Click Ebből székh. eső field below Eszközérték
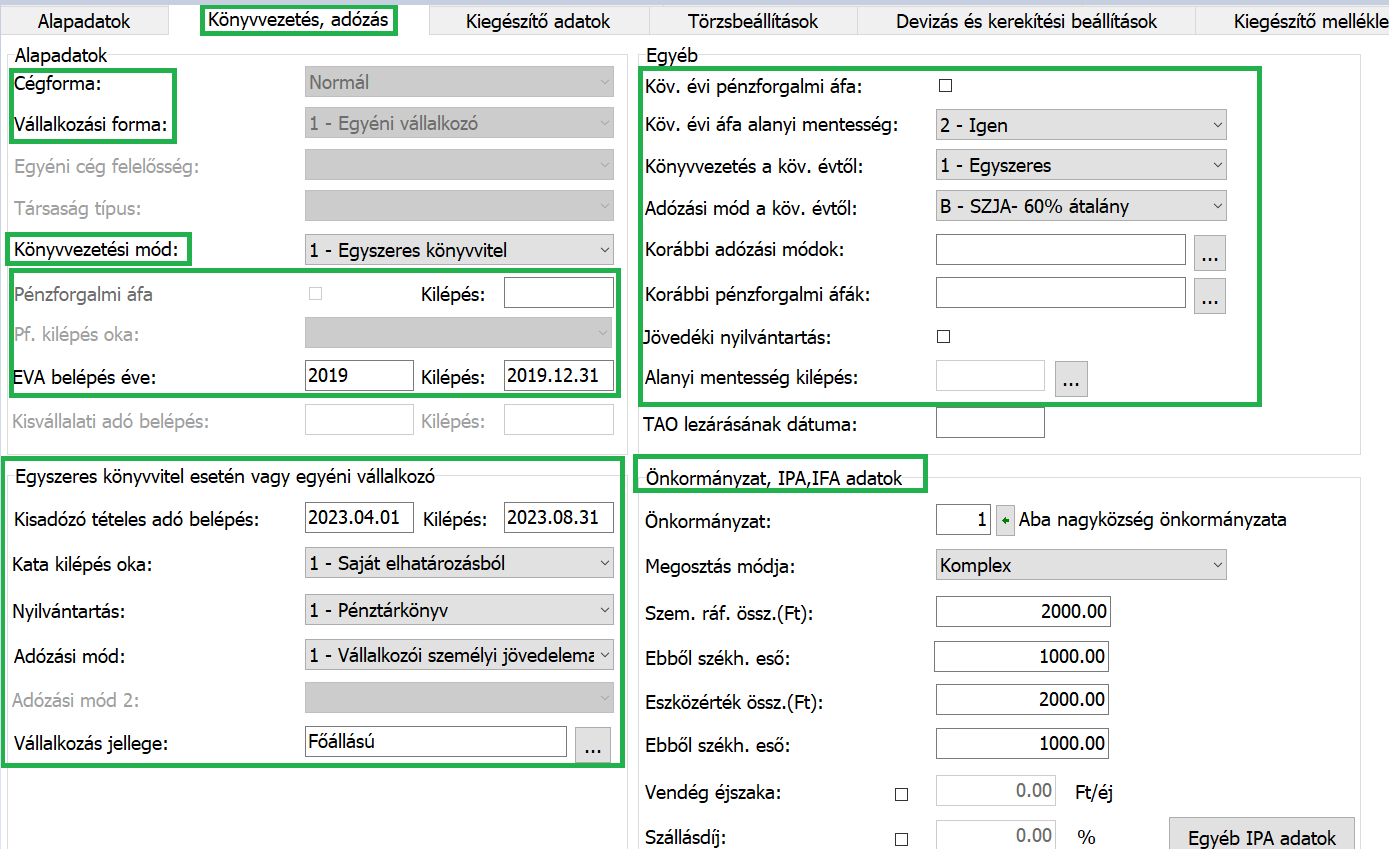Viewport: 1389px width, 849px height. pos(1022,743)
